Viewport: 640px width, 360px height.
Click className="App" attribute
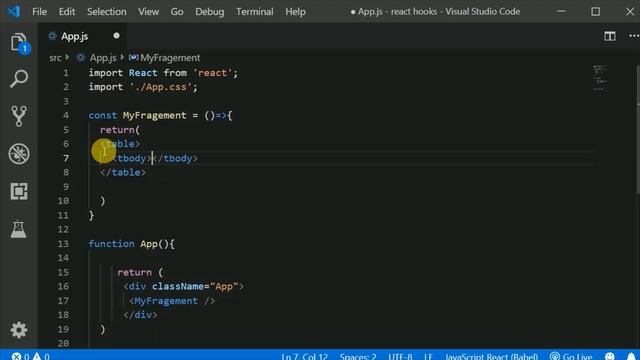(195, 286)
